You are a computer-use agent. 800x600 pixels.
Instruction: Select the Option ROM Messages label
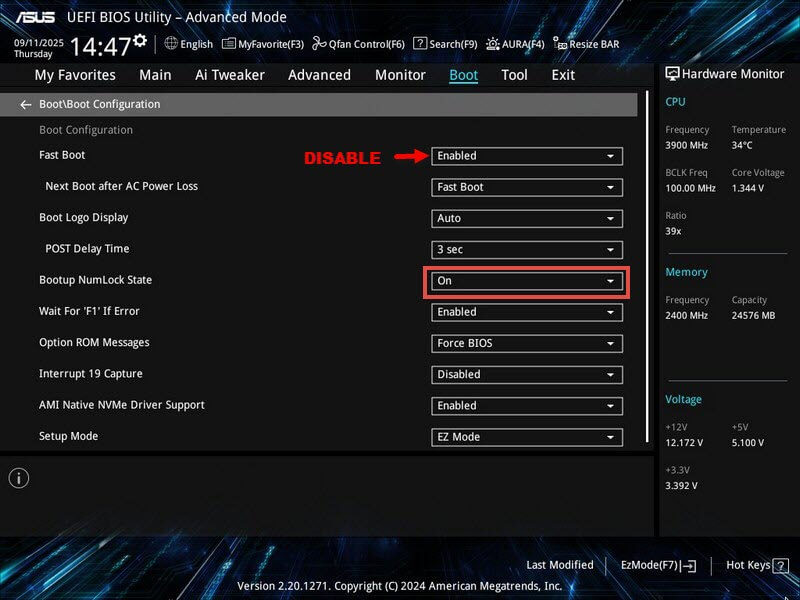click(94, 342)
